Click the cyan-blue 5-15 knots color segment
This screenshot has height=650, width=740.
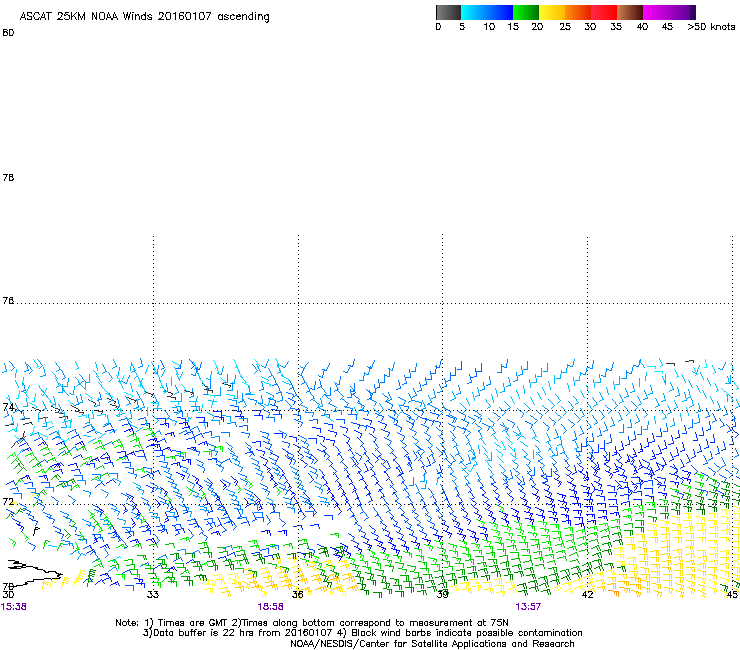pyautogui.click(x=487, y=12)
